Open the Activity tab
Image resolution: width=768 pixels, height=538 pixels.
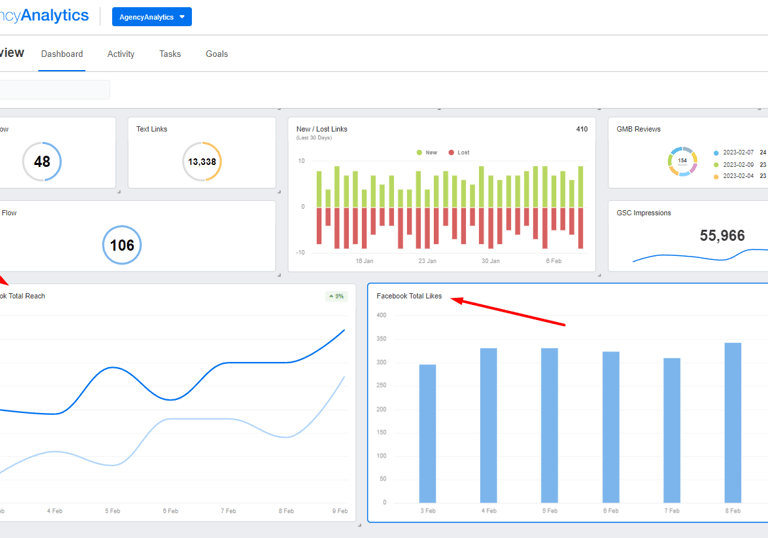(120, 54)
